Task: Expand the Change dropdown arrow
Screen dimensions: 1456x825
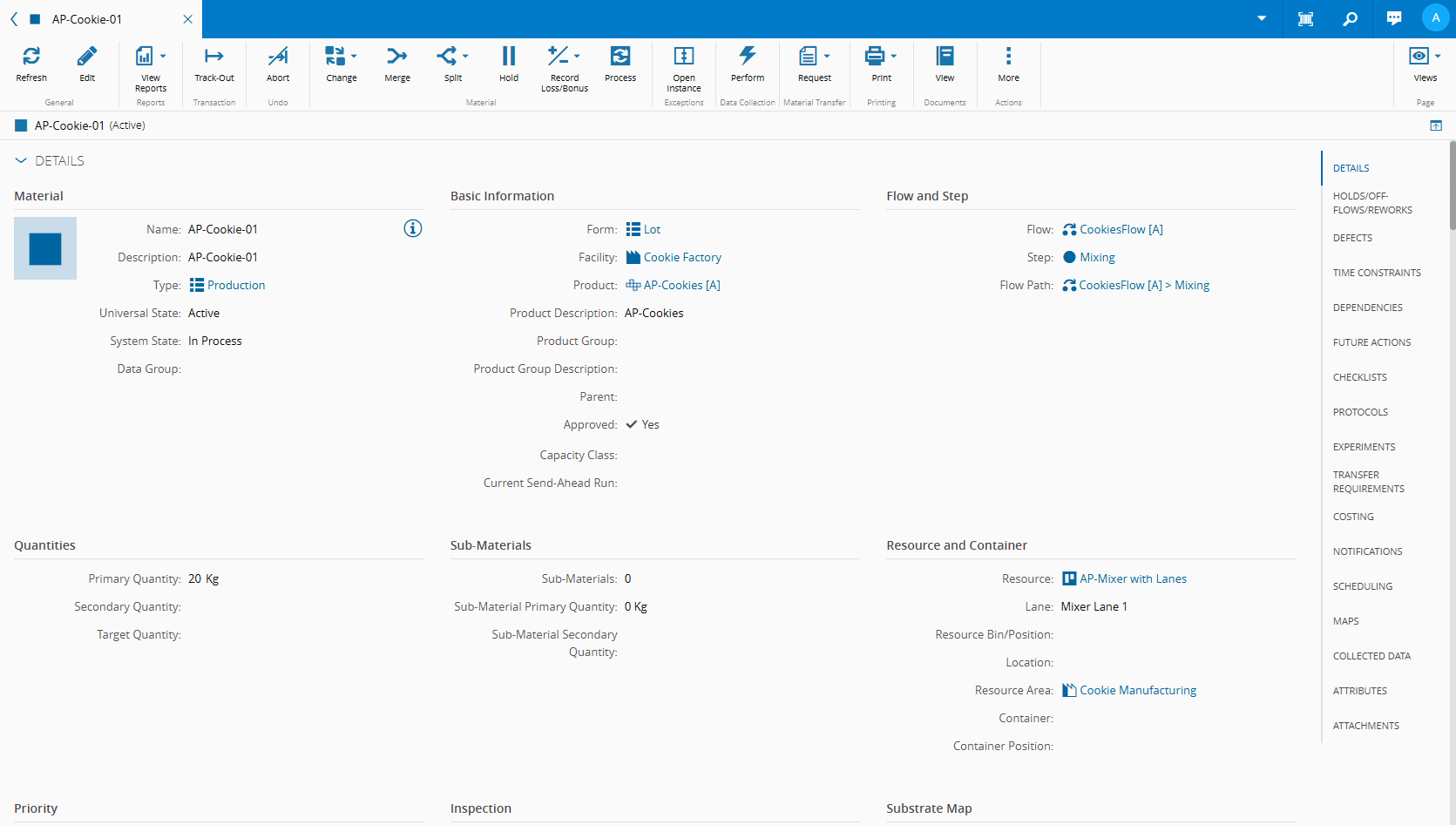Action: pos(354,57)
